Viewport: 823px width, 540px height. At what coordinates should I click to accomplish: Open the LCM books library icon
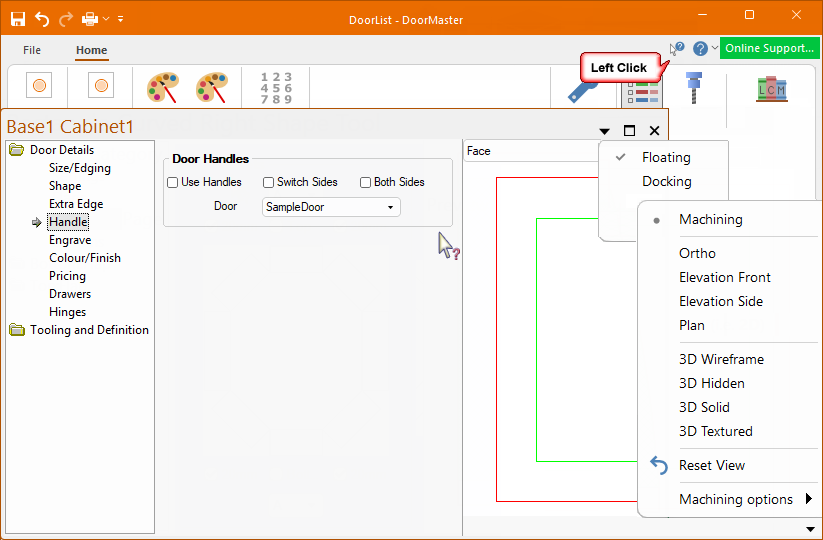click(771, 89)
